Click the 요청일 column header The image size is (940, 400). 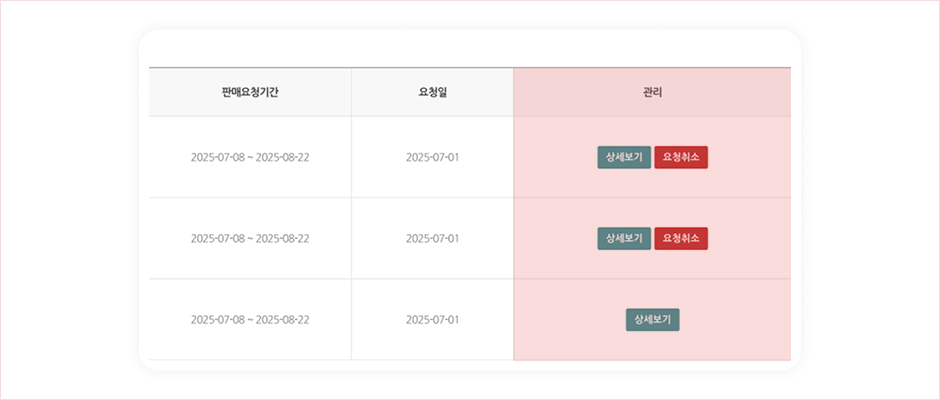click(x=432, y=92)
